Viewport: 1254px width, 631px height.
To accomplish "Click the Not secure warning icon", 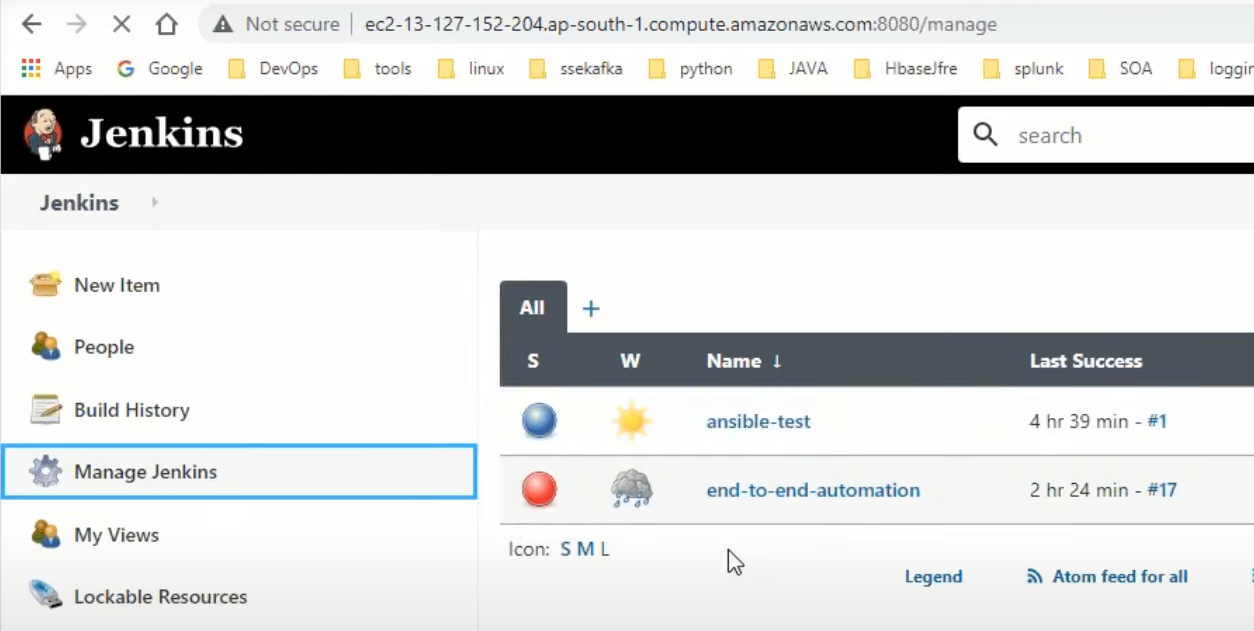I will coord(223,24).
